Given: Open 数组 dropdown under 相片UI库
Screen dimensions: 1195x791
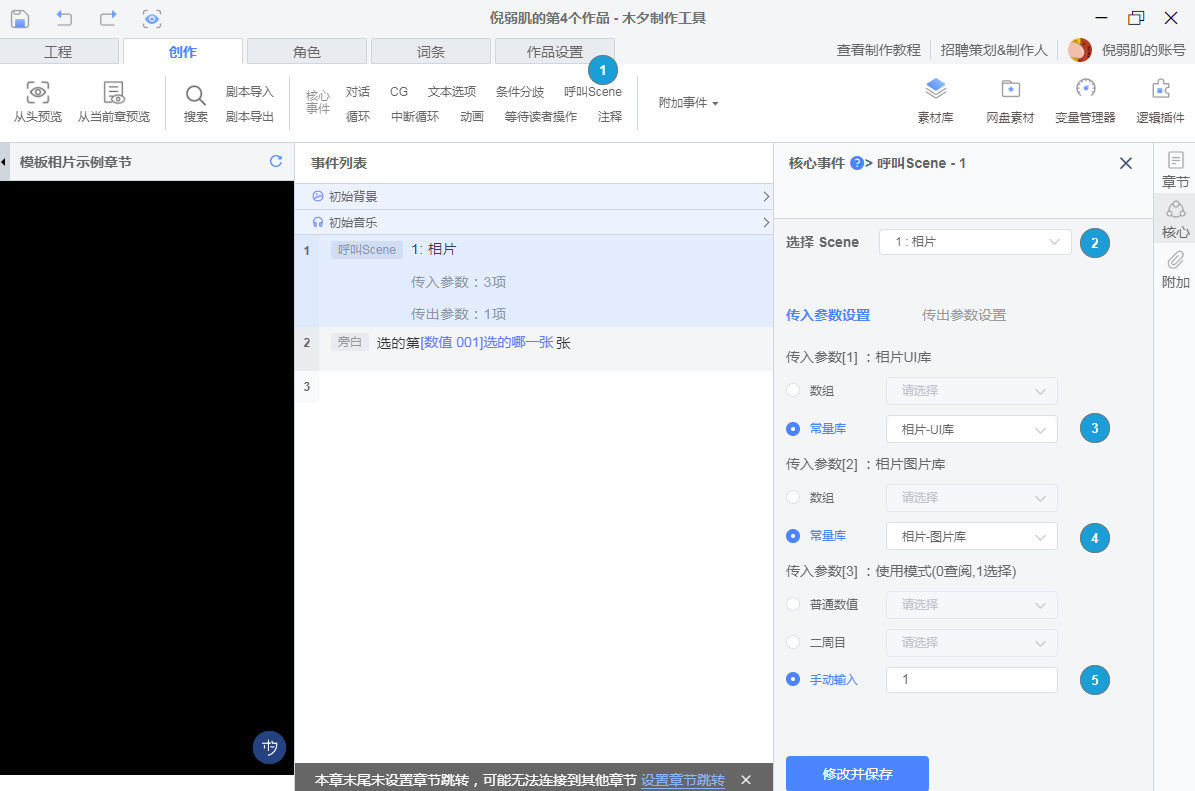Looking at the screenshot, I should [x=972, y=390].
